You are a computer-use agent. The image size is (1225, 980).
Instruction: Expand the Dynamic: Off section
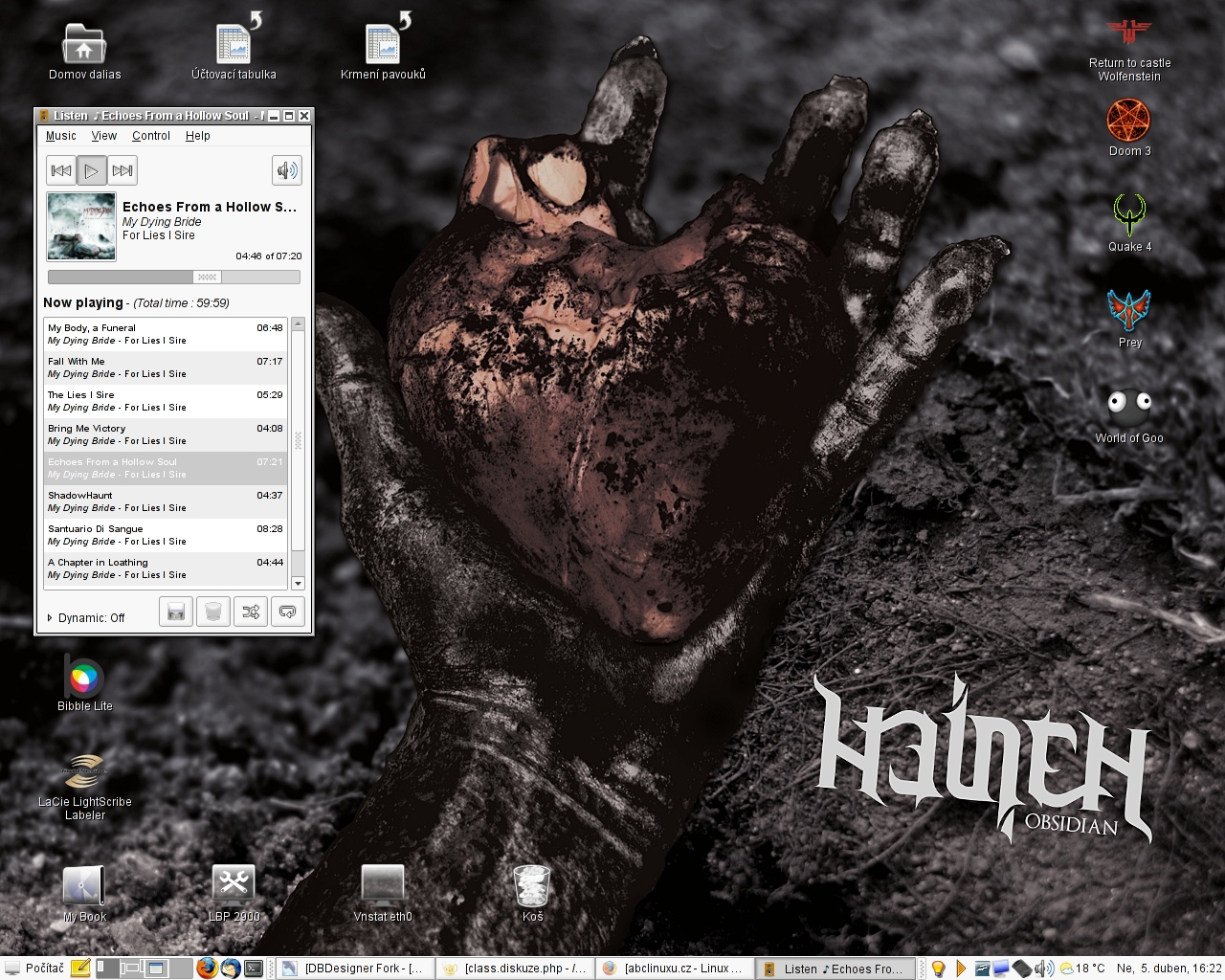[50, 618]
